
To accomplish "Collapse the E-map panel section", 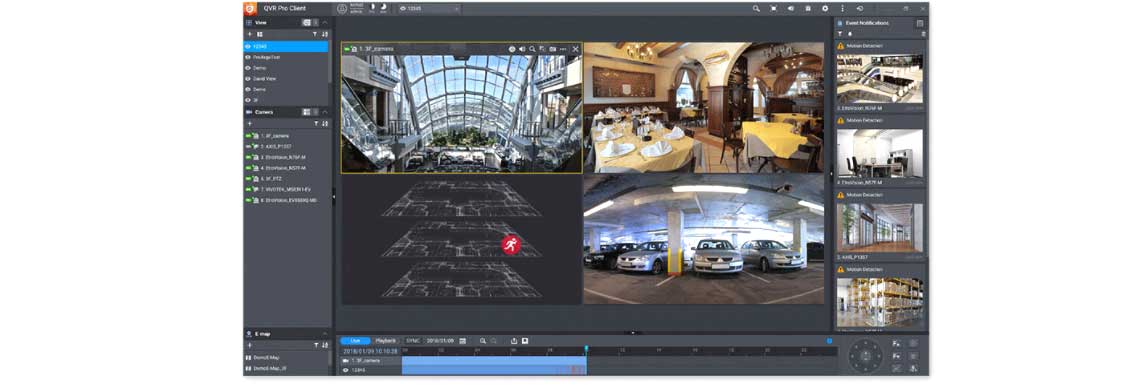I will 325,334.
